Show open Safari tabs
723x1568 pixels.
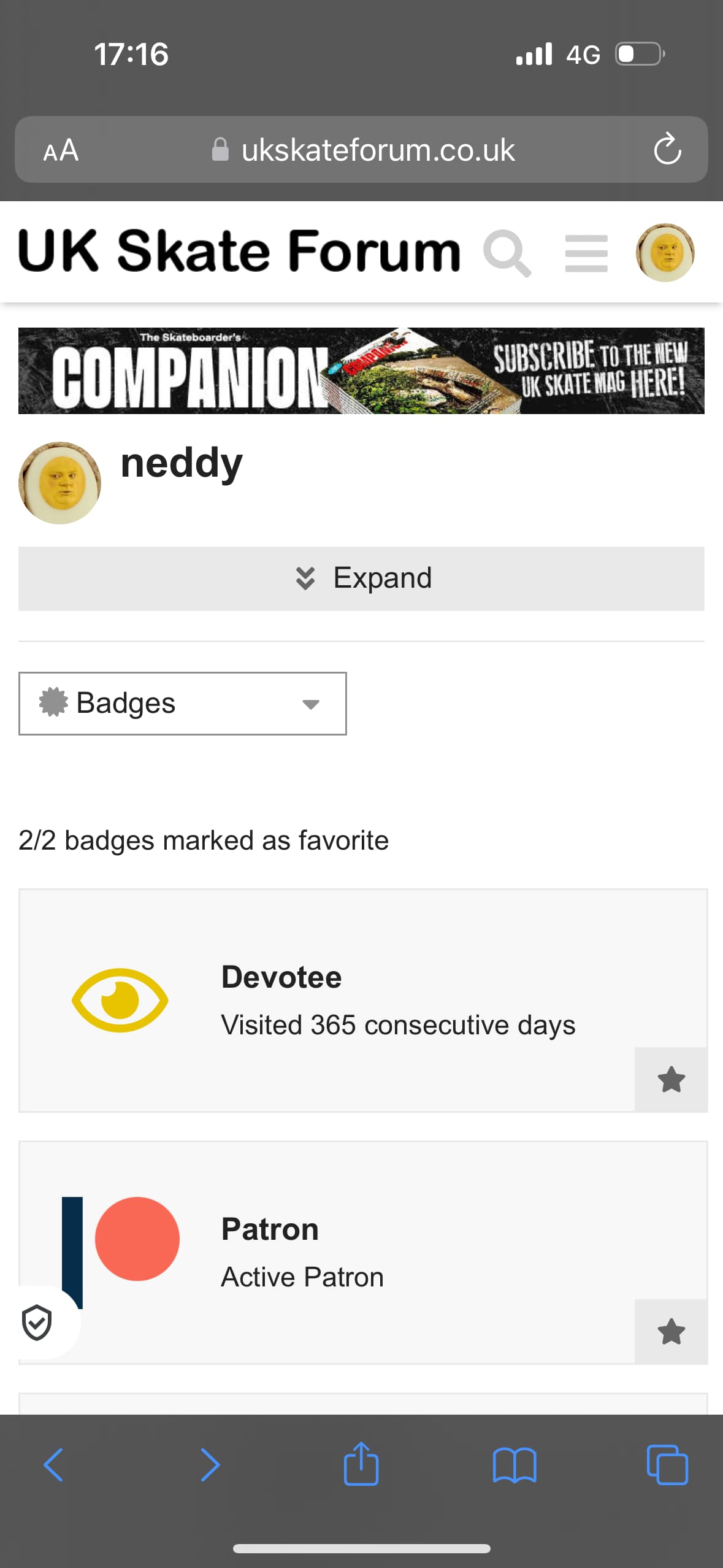coord(667,1465)
